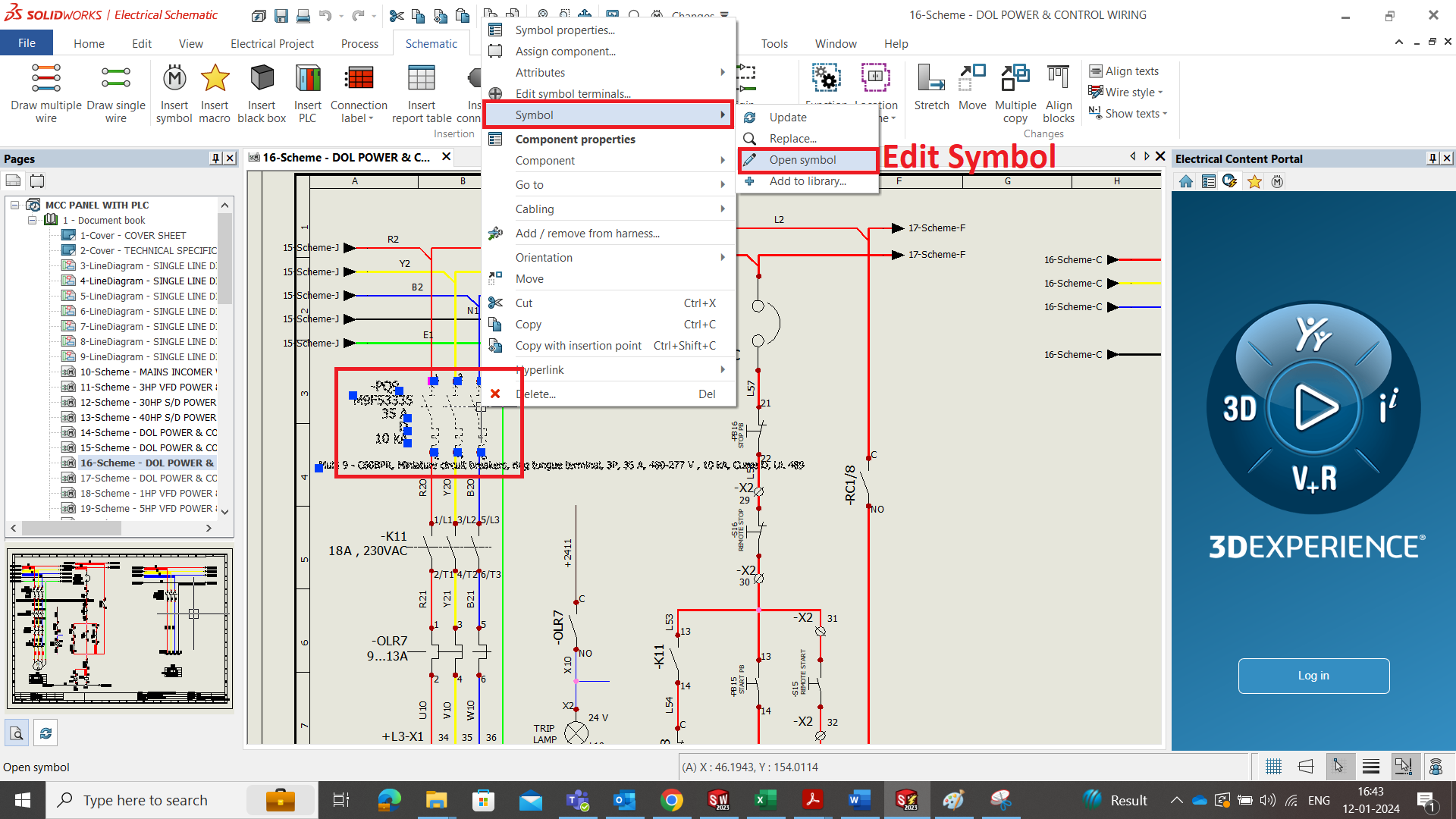The image size is (1456, 819).
Task: Toggle the grid display in status bar
Action: (x=1273, y=766)
